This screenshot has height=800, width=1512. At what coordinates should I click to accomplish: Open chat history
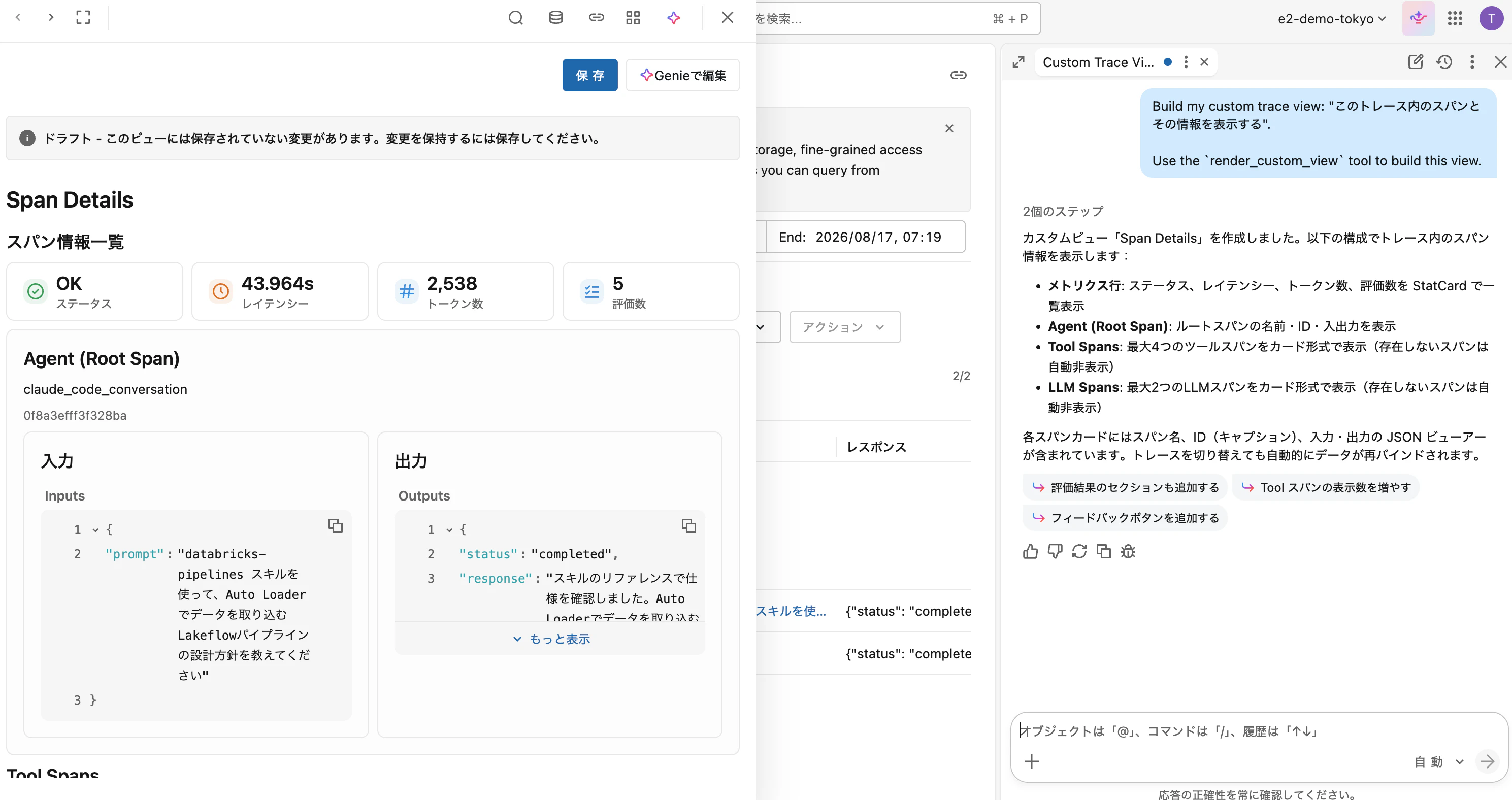(x=1444, y=61)
